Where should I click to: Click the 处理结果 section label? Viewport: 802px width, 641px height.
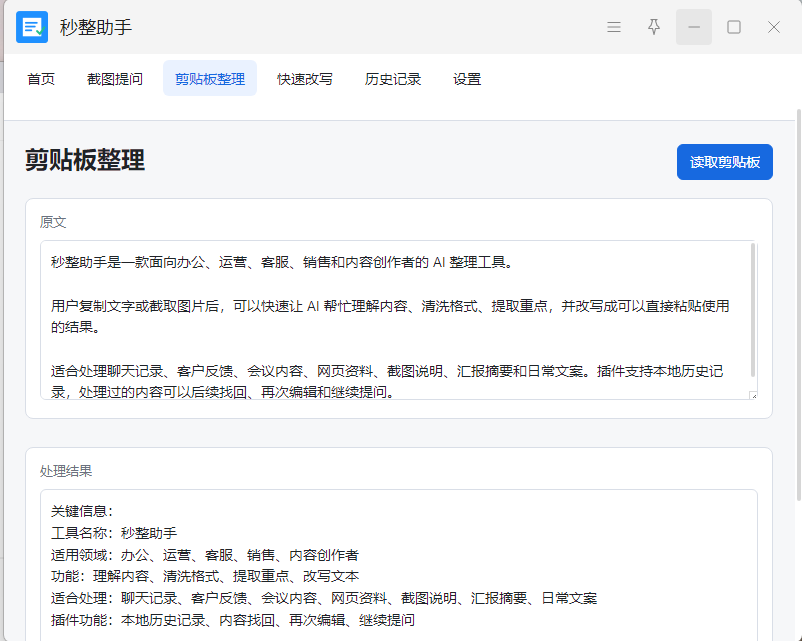pyautogui.click(x=66, y=471)
